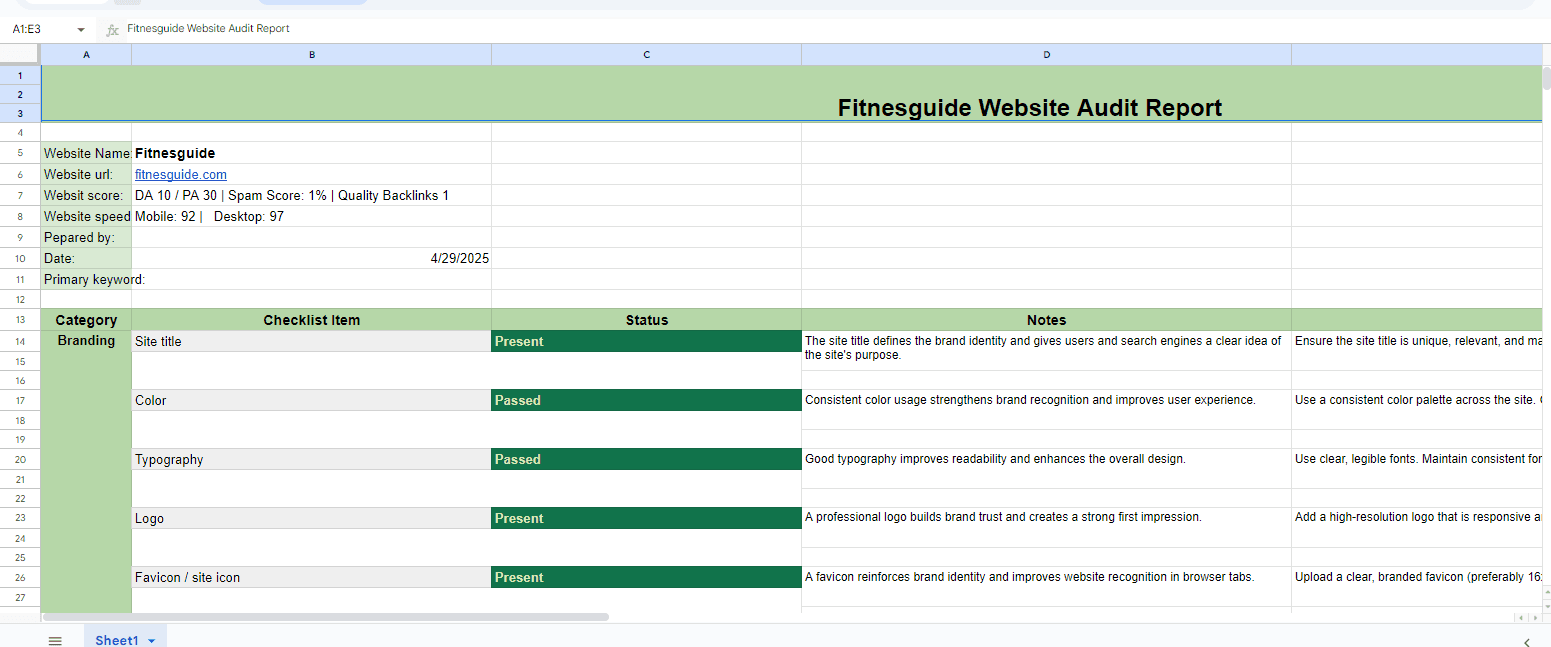Select the 'Color' checklist cell

coord(311,400)
